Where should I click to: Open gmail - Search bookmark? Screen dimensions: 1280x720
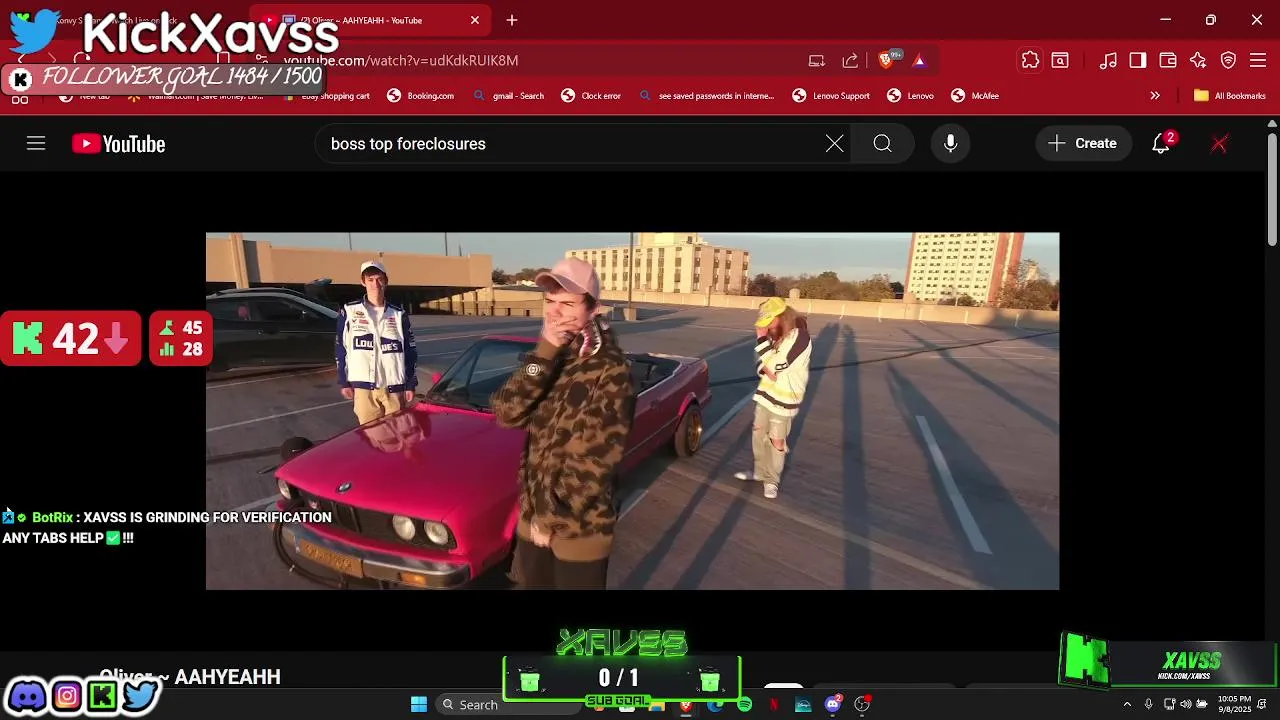(x=509, y=96)
